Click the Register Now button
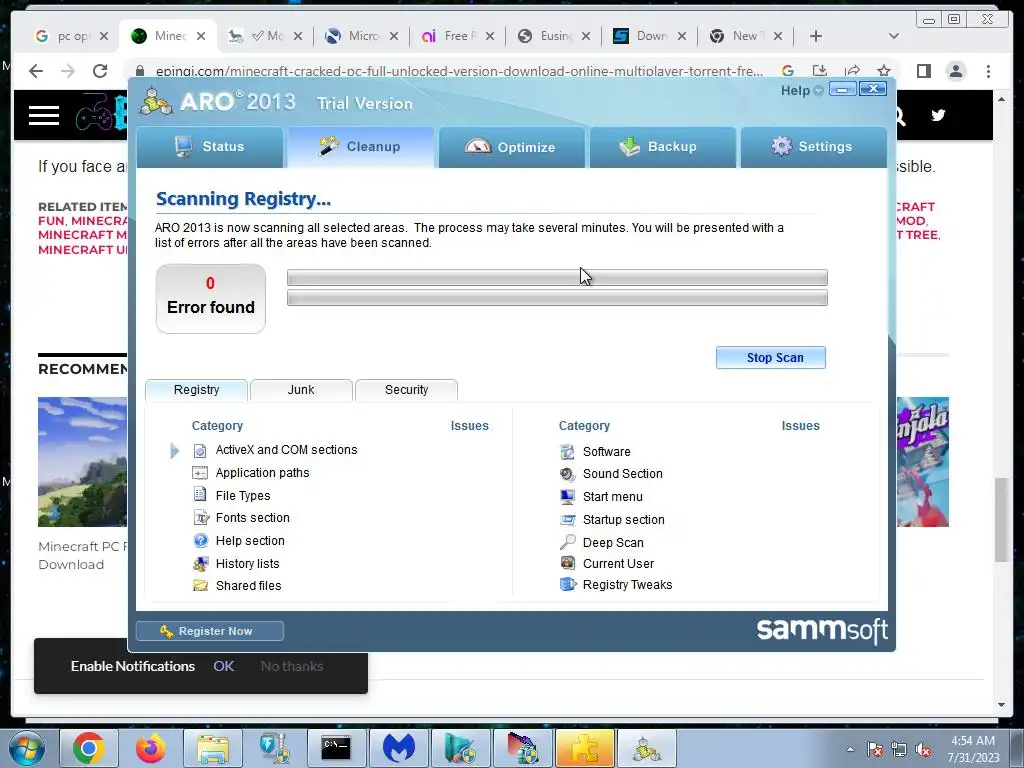This screenshot has width=1024, height=768. [x=210, y=631]
